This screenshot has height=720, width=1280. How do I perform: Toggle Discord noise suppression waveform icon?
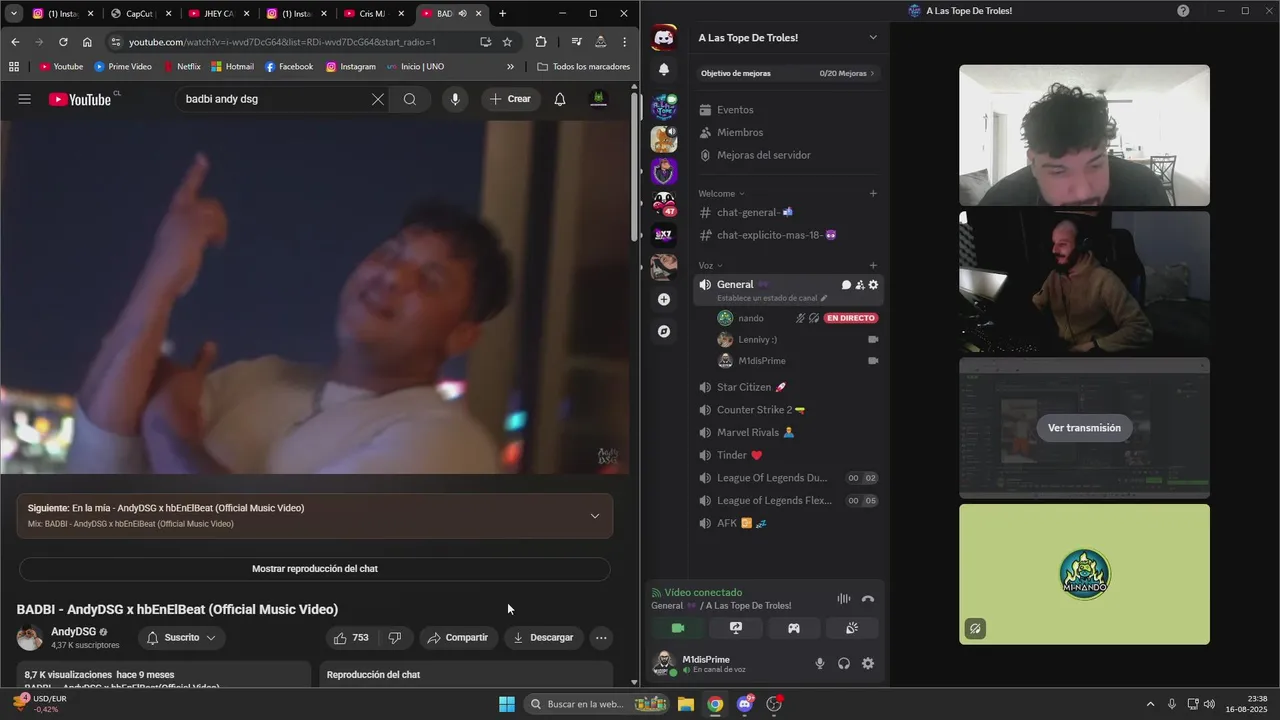[844, 599]
